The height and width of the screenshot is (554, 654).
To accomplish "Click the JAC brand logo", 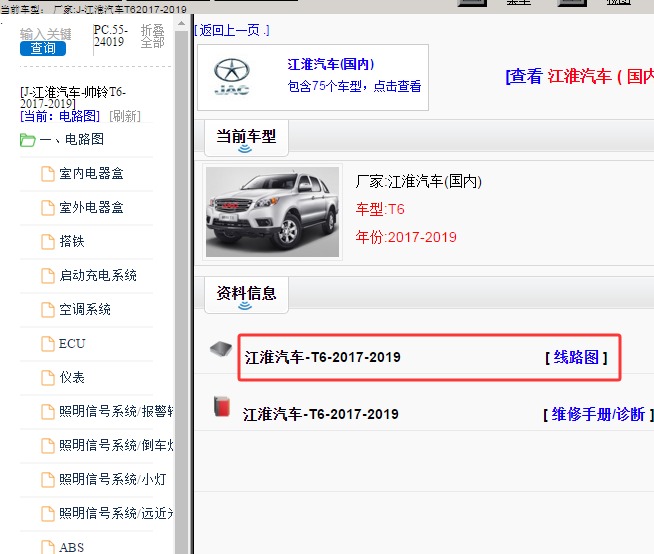I will pos(231,77).
